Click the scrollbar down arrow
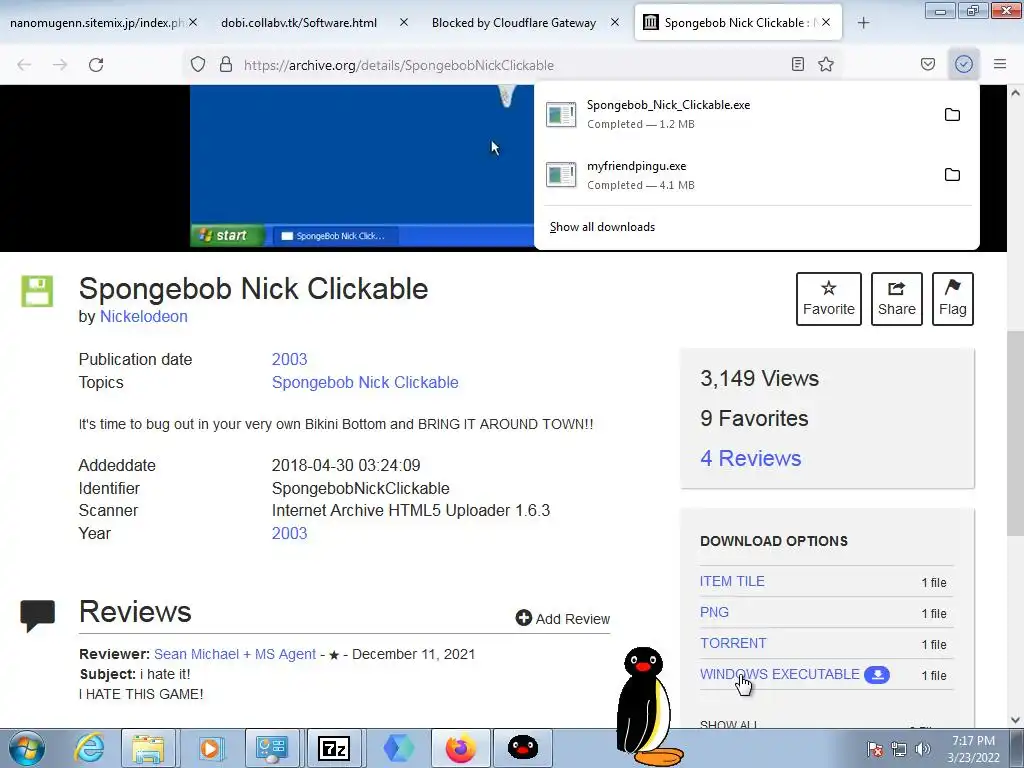The height and width of the screenshot is (768, 1024). click(1015, 720)
